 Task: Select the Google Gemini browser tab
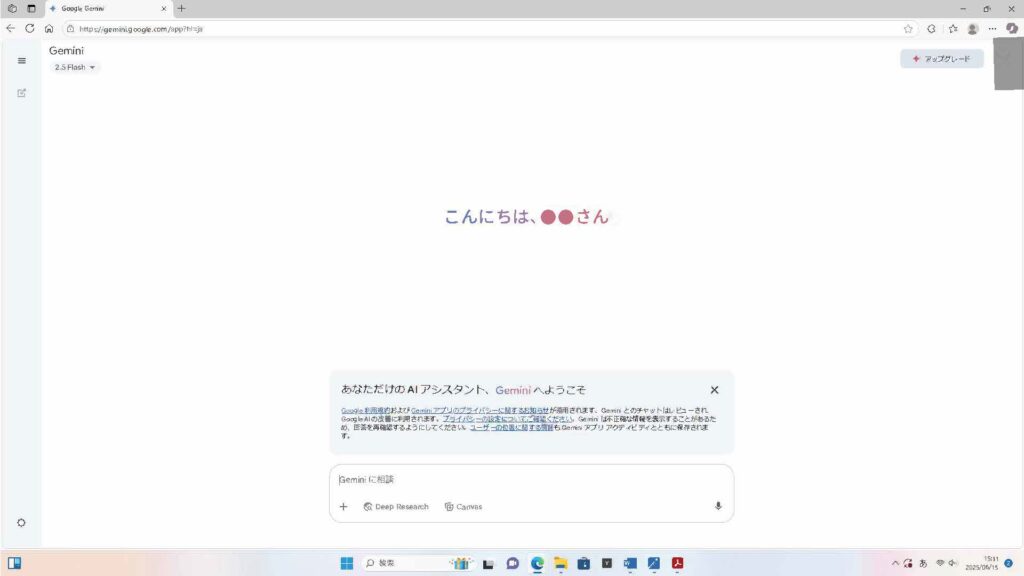pyautogui.click(x=108, y=9)
